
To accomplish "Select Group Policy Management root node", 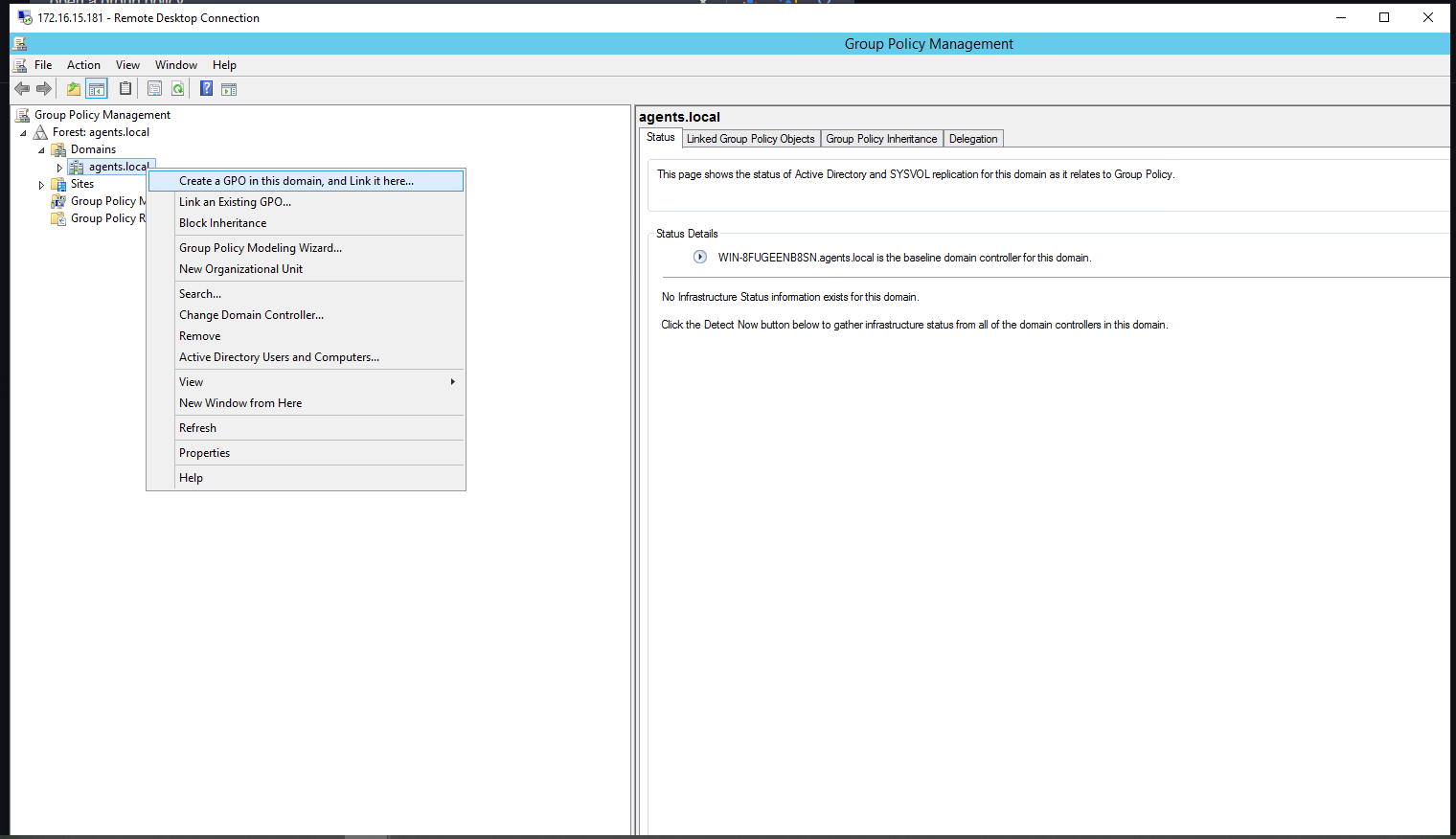I will coord(102,115).
